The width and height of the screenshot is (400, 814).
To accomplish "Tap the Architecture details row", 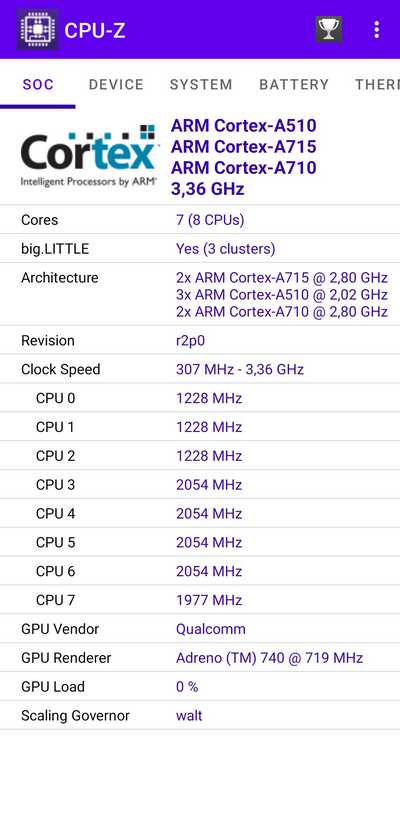I will (200, 294).
